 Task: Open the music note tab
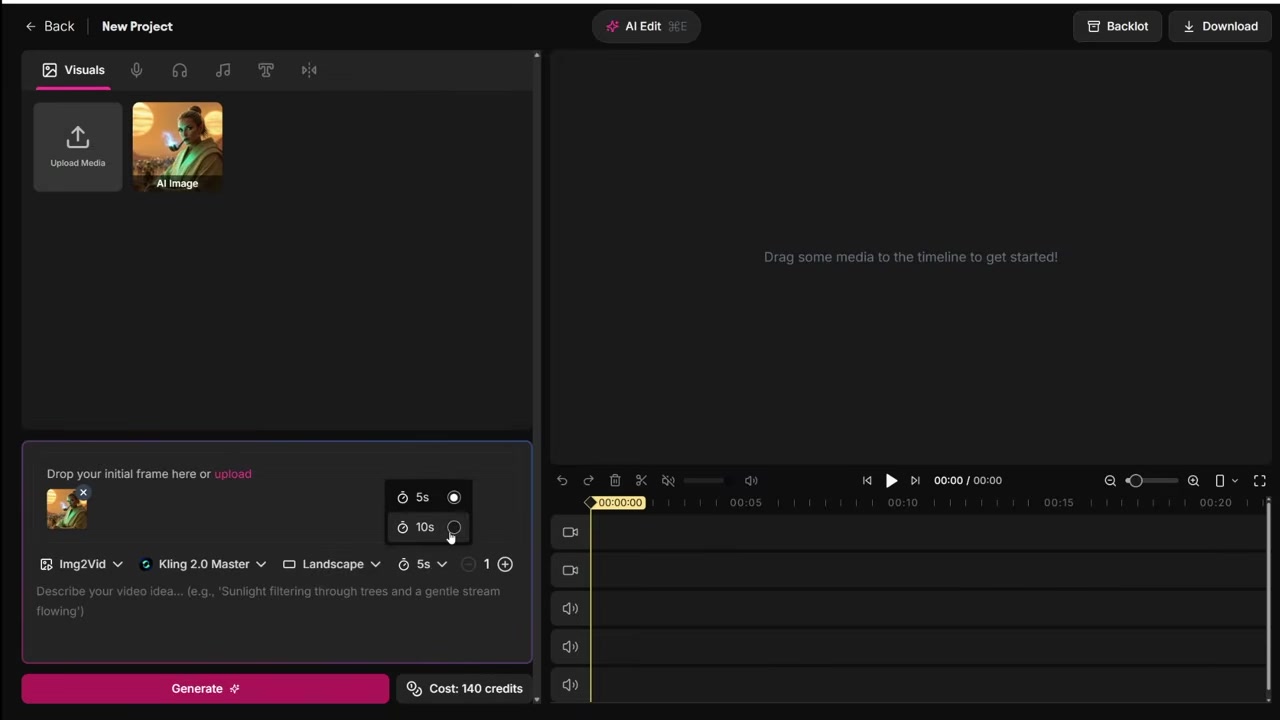pyautogui.click(x=223, y=70)
